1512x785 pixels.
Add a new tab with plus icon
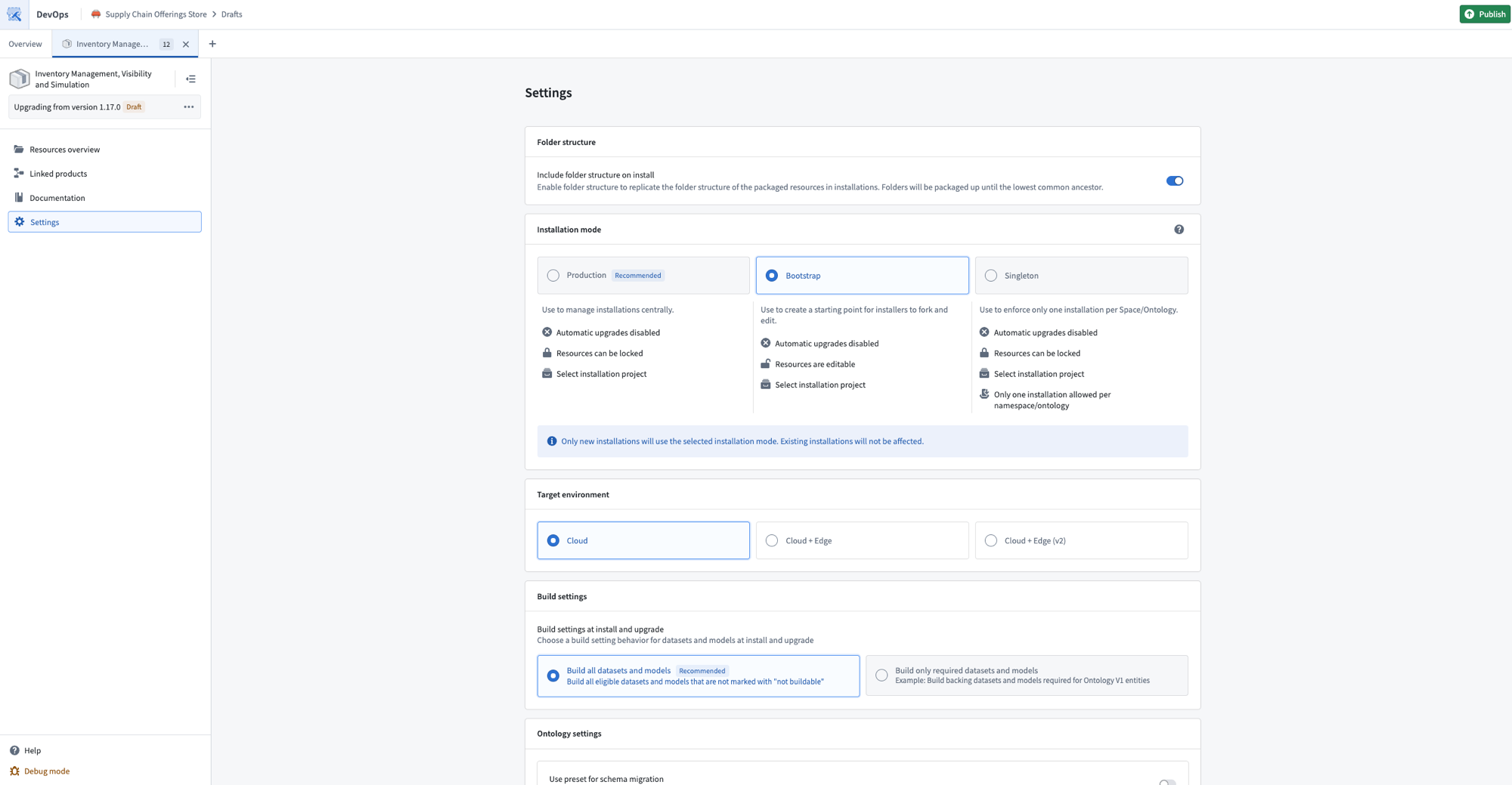click(x=212, y=44)
